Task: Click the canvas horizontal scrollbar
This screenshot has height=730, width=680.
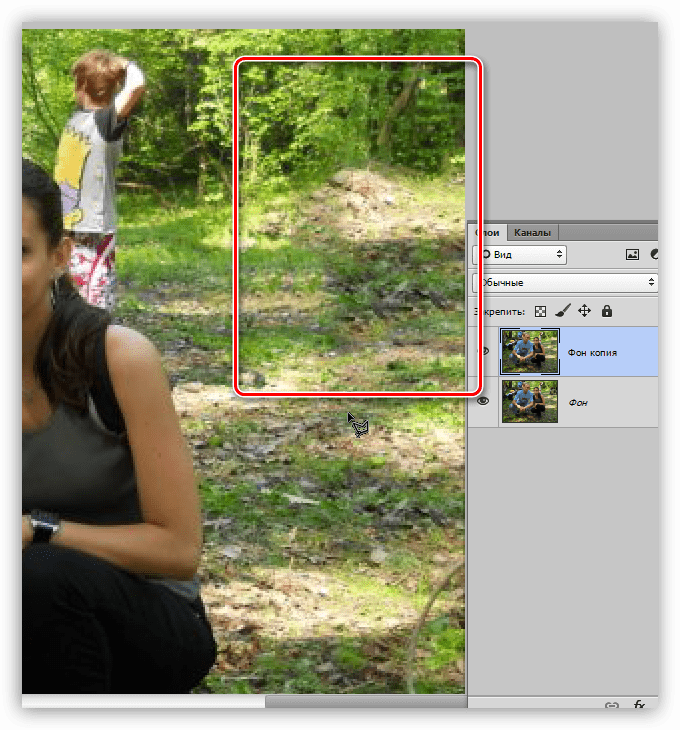Action: (x=366, y=701)
